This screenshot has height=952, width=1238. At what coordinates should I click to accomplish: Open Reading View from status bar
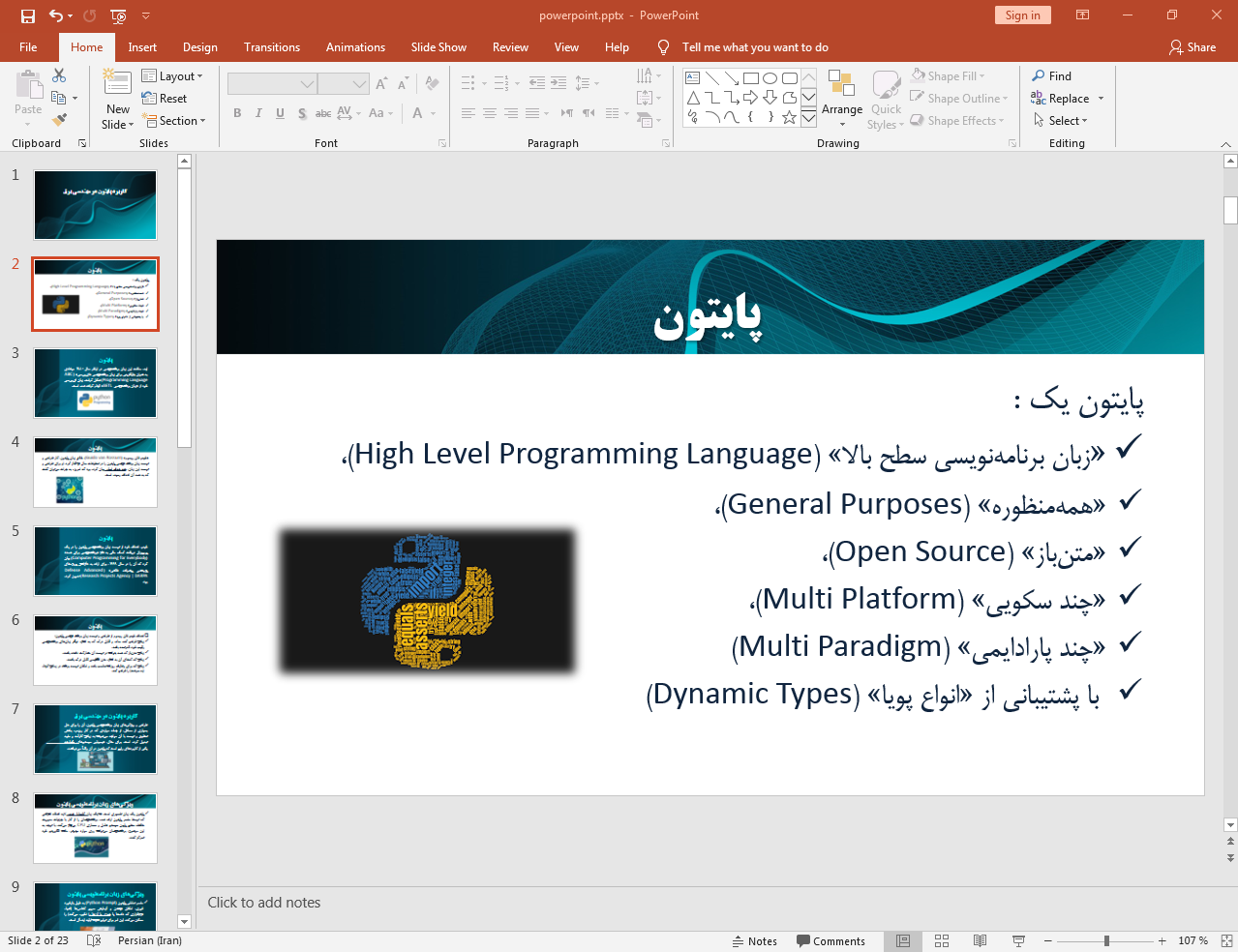point(980,940)
